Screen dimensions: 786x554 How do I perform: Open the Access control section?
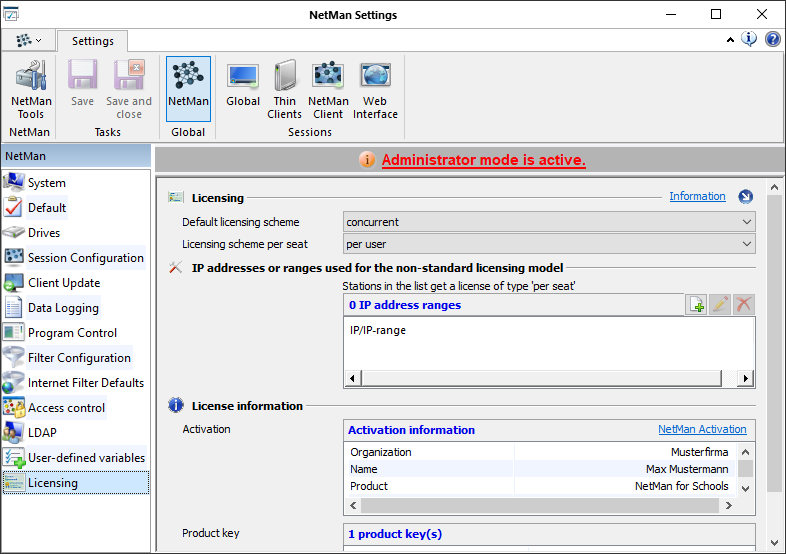(x=67, y=408)
